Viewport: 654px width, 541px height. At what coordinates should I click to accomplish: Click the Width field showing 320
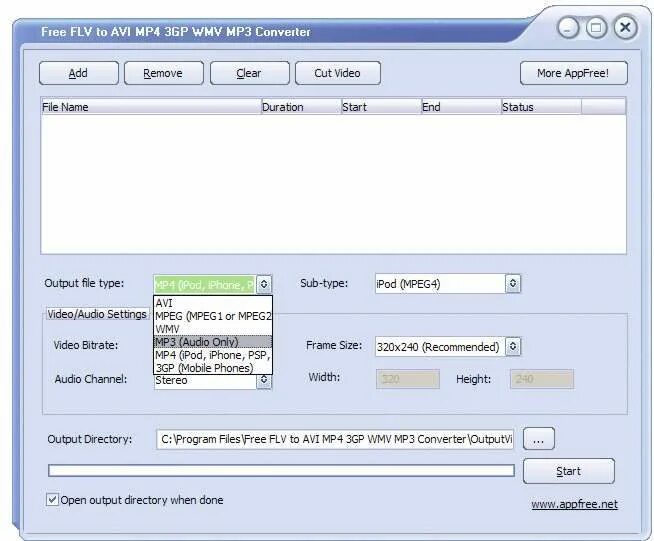point(408,379)
